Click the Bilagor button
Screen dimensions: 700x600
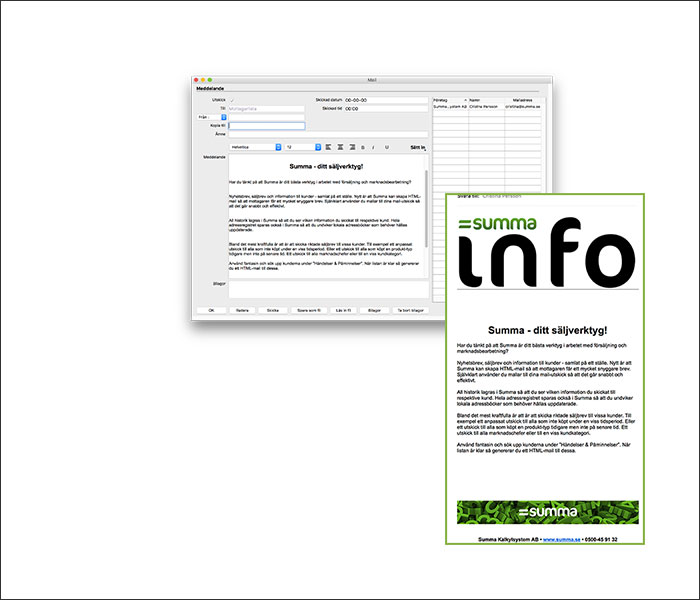click(375, 310)
